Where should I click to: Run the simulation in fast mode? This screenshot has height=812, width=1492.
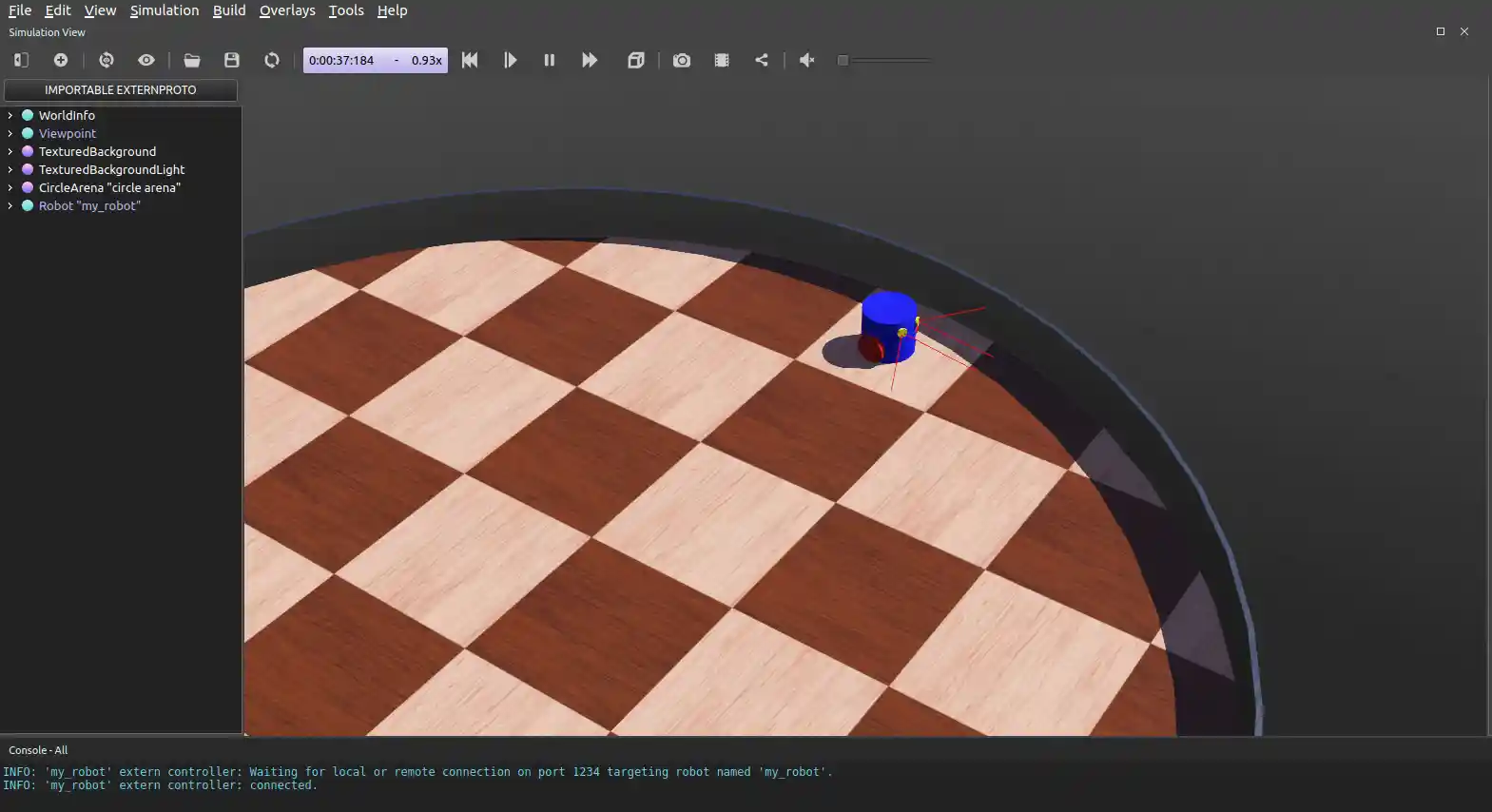coord(590,60)
